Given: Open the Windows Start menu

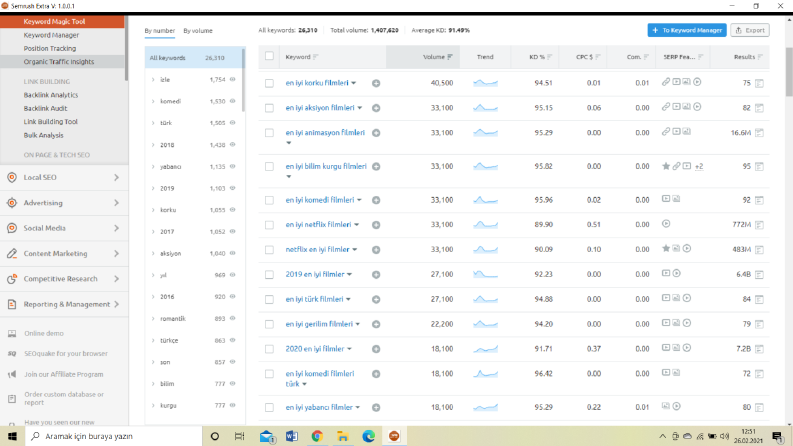Looking at the screenshot, I should point(12,436).
